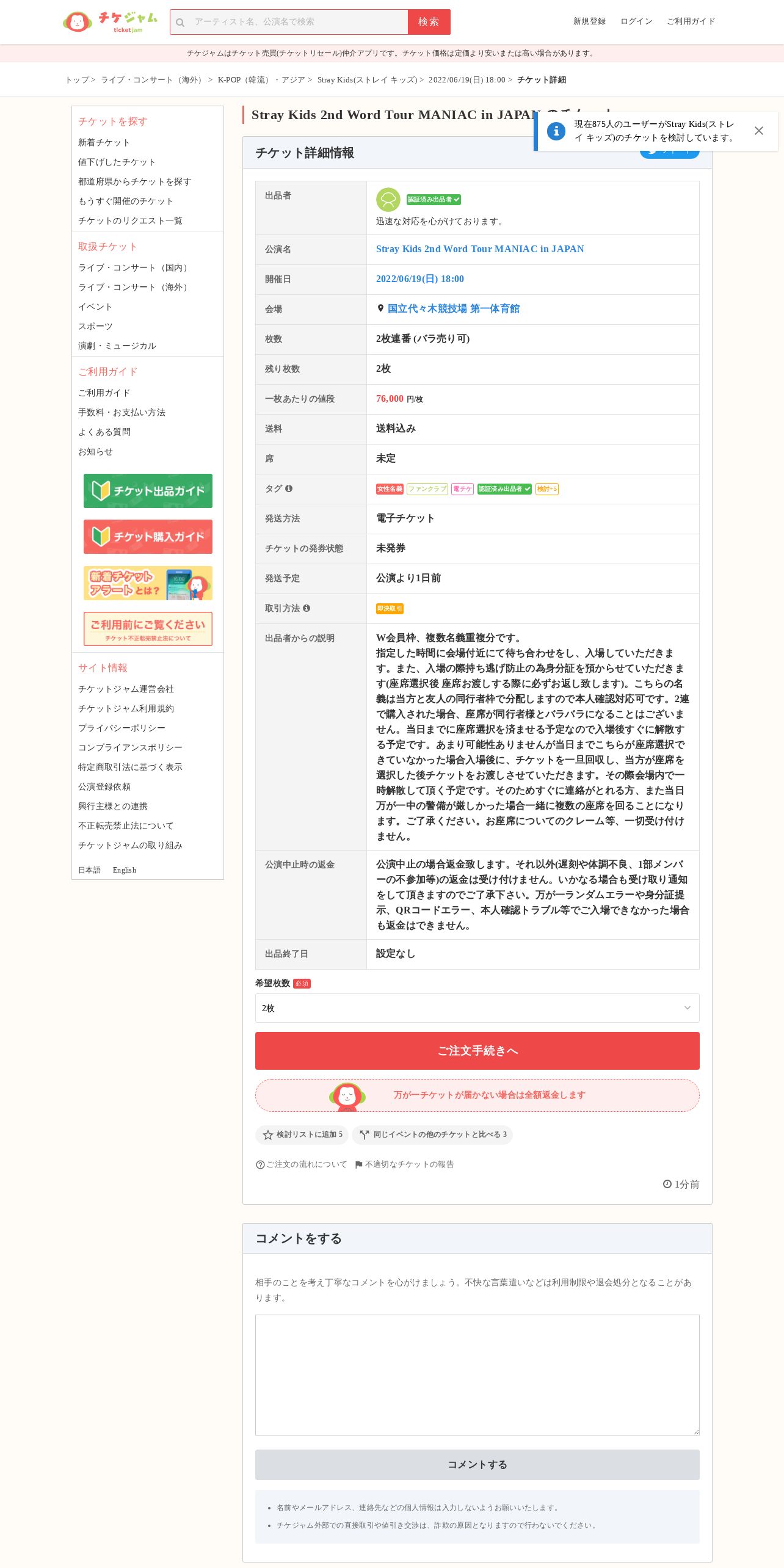Report via 不適切なチケットの報告
This screenshot has width=784, height=1568.
click(405, 1164)
